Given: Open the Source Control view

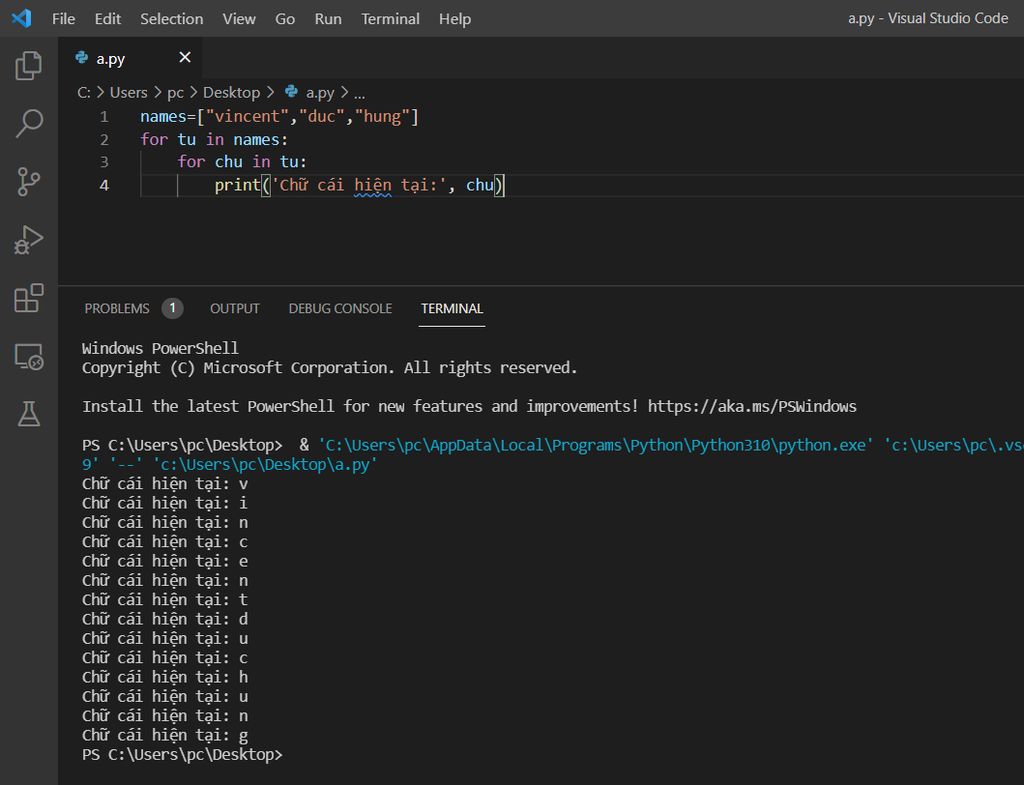Looking at the screenshot, I should [29, 182].
